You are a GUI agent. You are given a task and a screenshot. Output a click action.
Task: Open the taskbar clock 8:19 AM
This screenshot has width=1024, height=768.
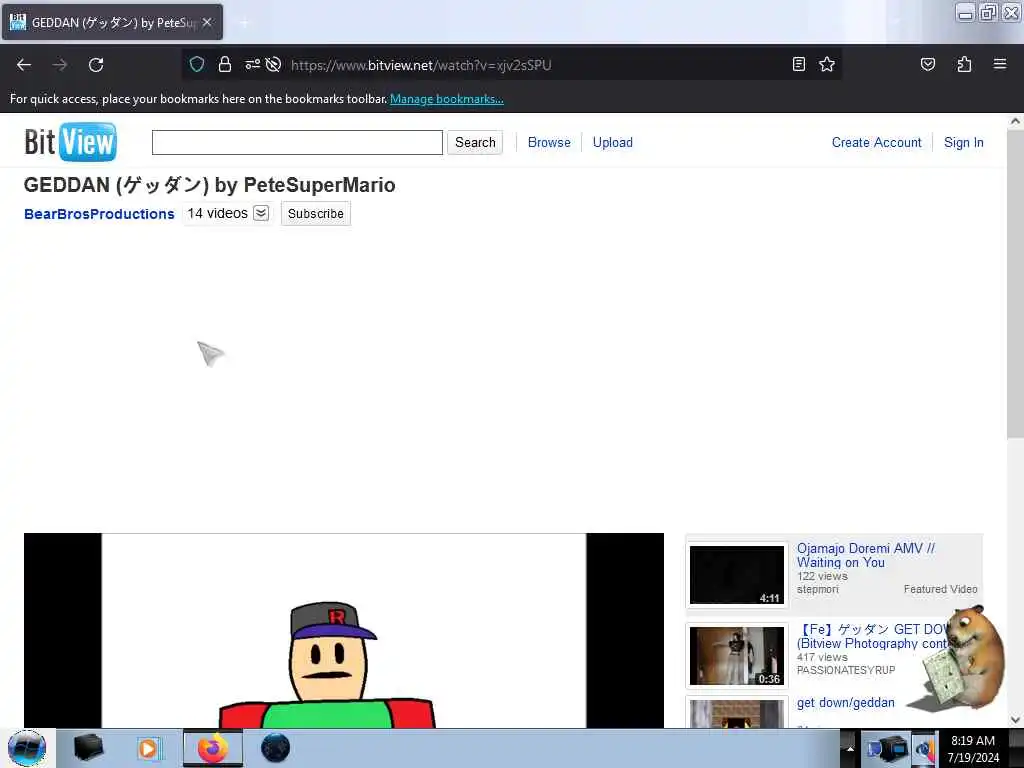coord(973,749)
